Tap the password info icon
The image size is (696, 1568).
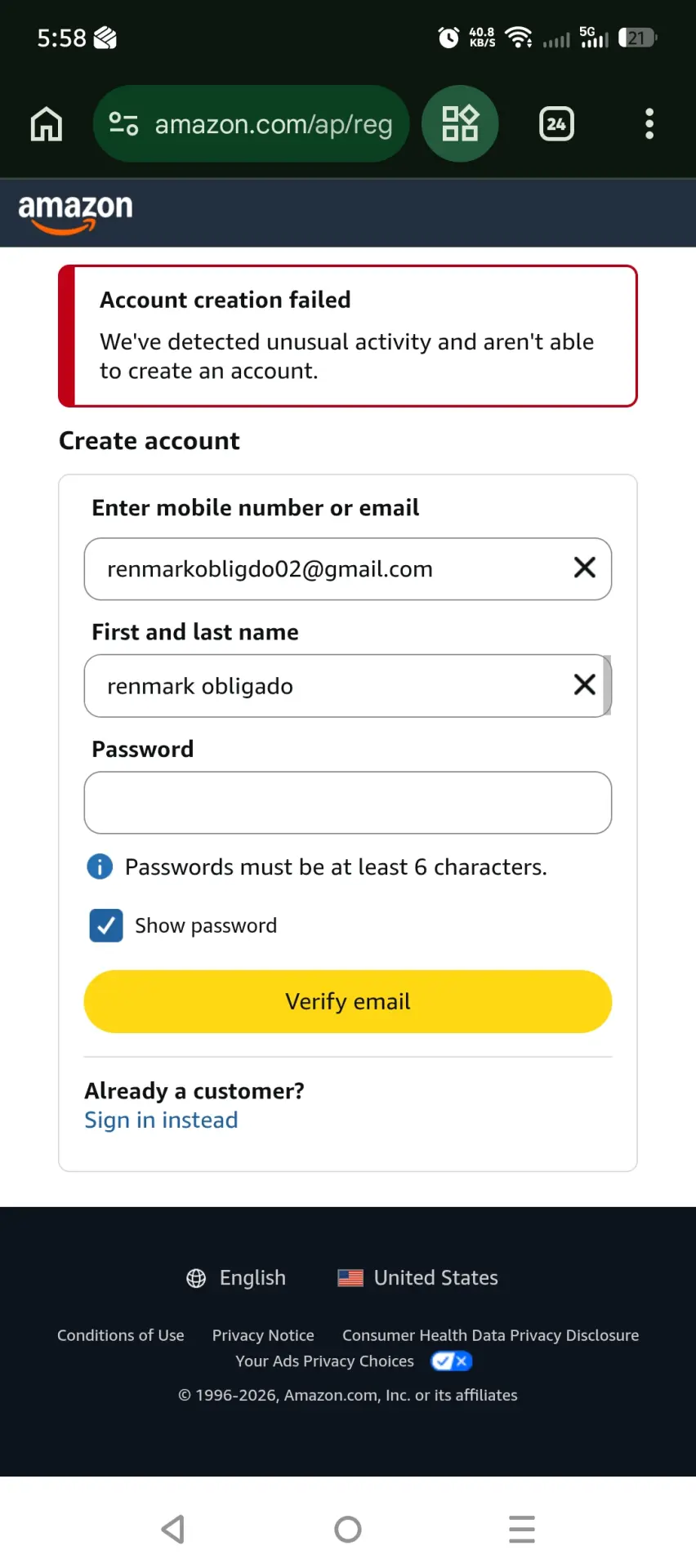(100, 866)
